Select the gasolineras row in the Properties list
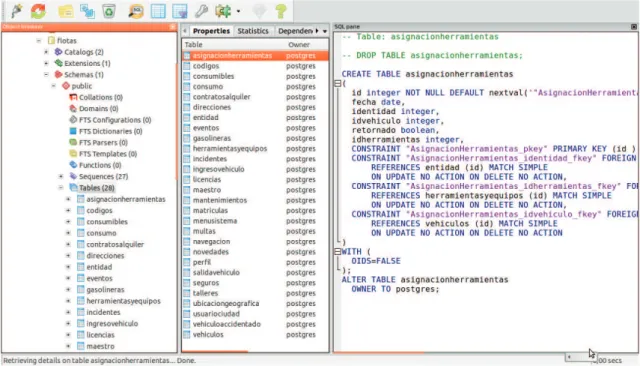The width and height of the screenshot is (640, 366). (x=255, y=138)
